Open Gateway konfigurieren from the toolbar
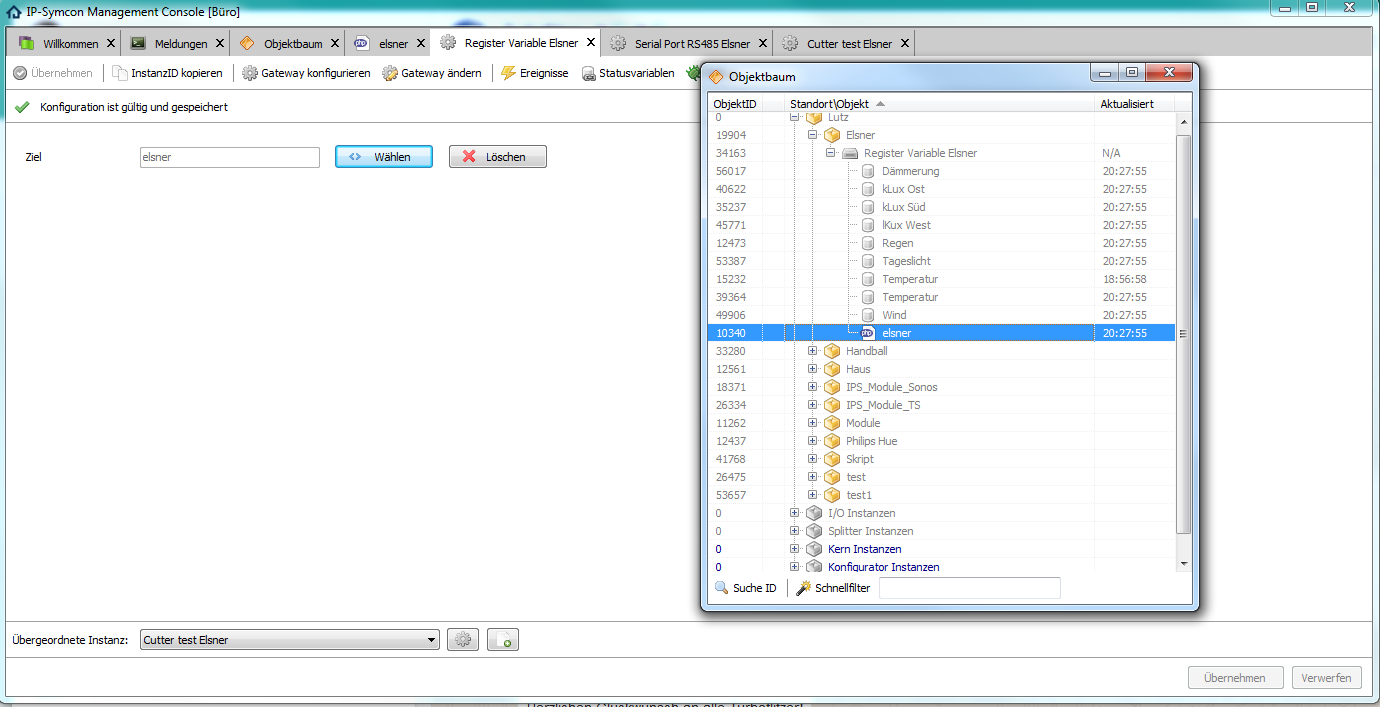Screen dimensions: 1380x707 click(250, 73)
